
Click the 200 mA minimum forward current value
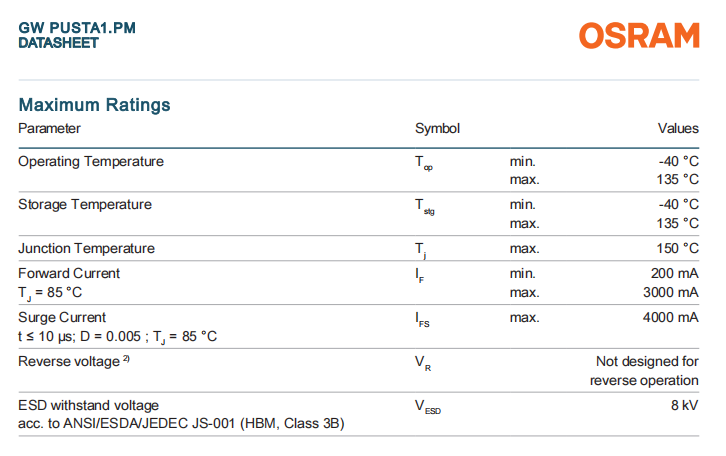pyautogui.click(x=674, y=273)
